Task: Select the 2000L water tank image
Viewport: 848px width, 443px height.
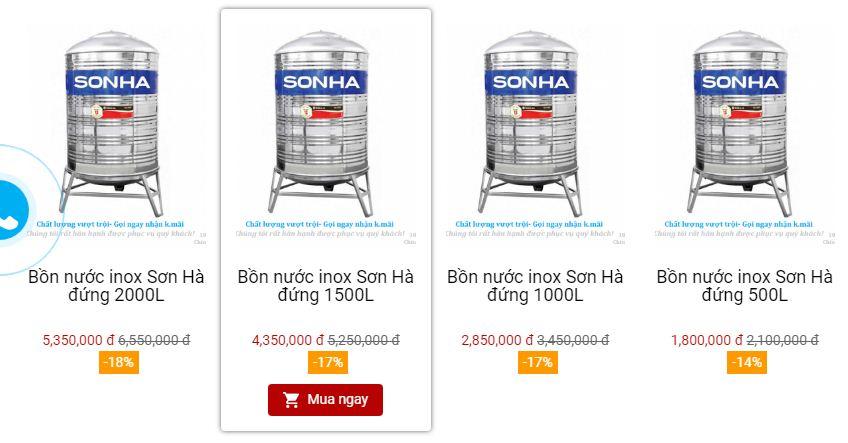Action: (x=116, y=125)
